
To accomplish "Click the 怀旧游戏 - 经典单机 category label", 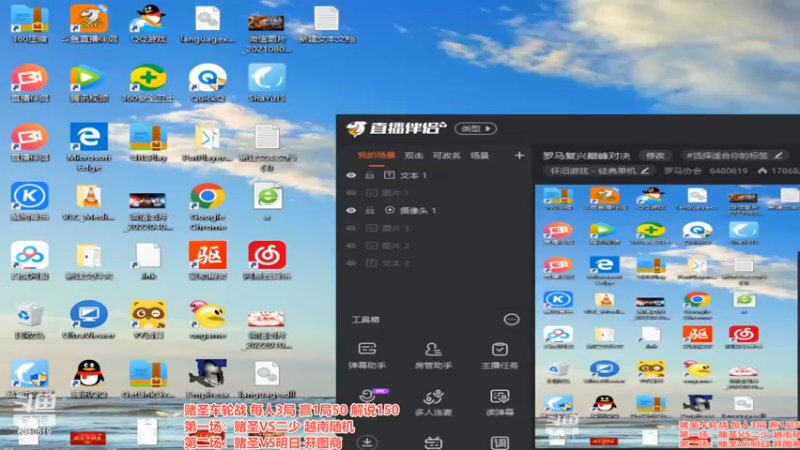I will click(593, 170).
